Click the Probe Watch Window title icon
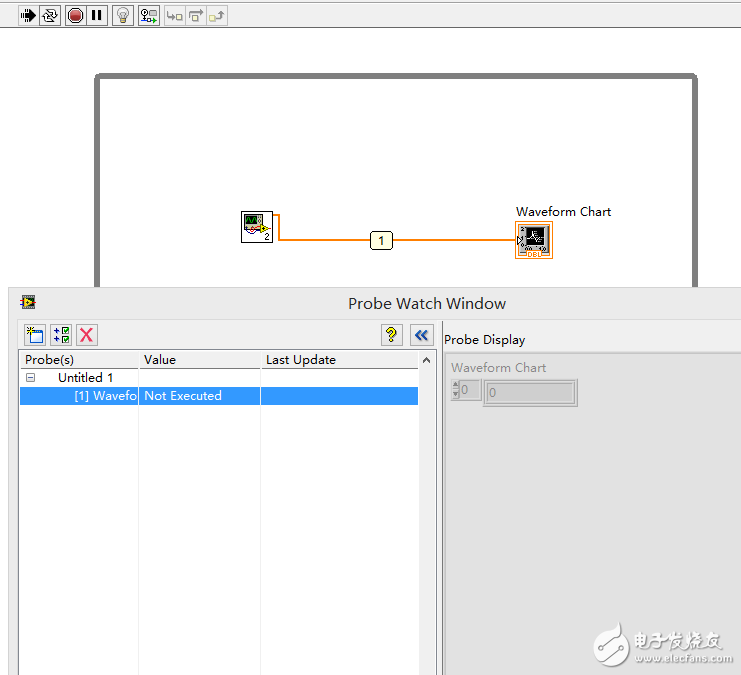This screenshot has height=675, width=741. click(x=28, y=302)
